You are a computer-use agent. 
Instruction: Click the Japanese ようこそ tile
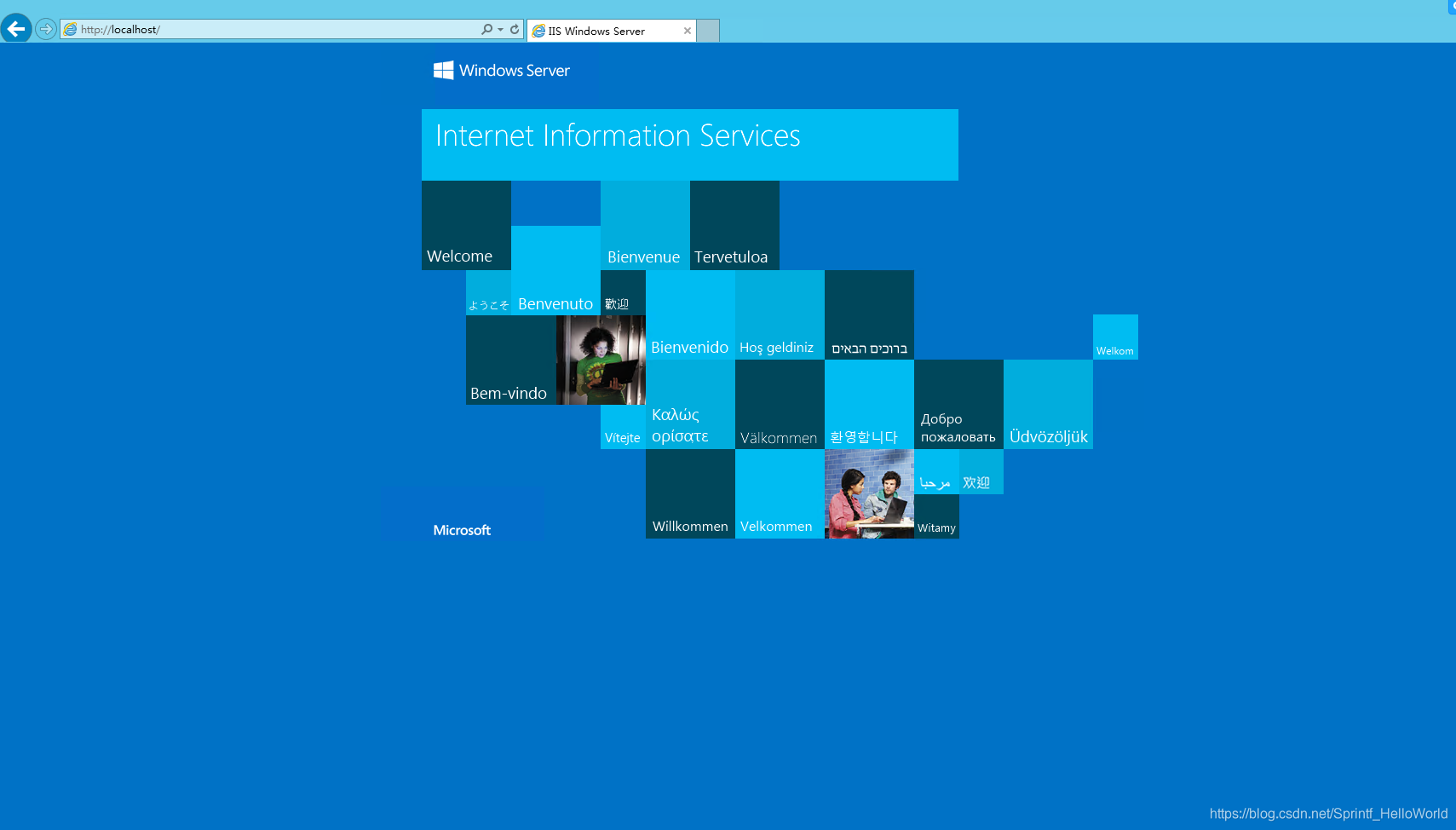point(488,292)
